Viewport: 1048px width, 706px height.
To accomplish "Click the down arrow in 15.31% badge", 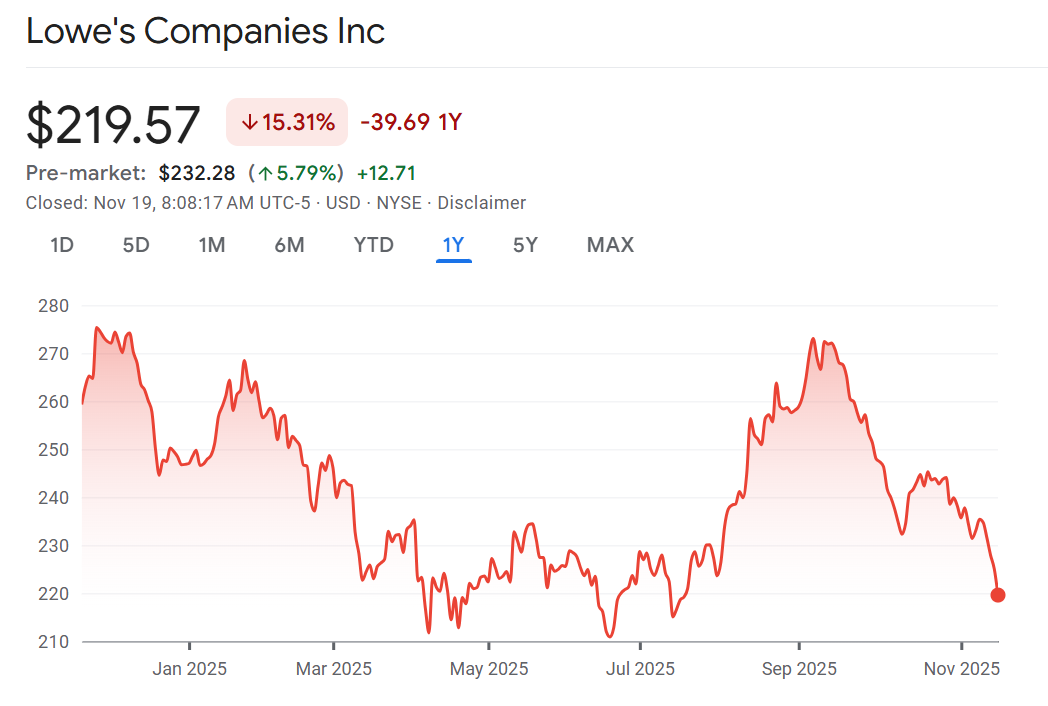I will tap(249, 123).
